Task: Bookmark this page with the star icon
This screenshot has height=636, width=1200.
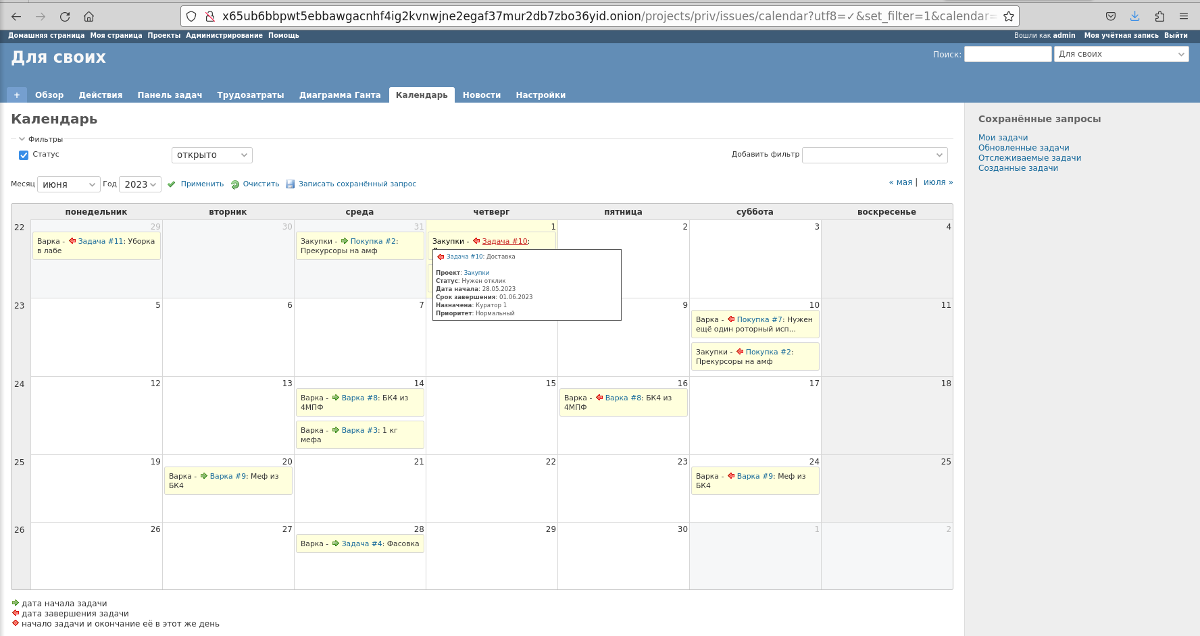Action: tap(1009, 16)
